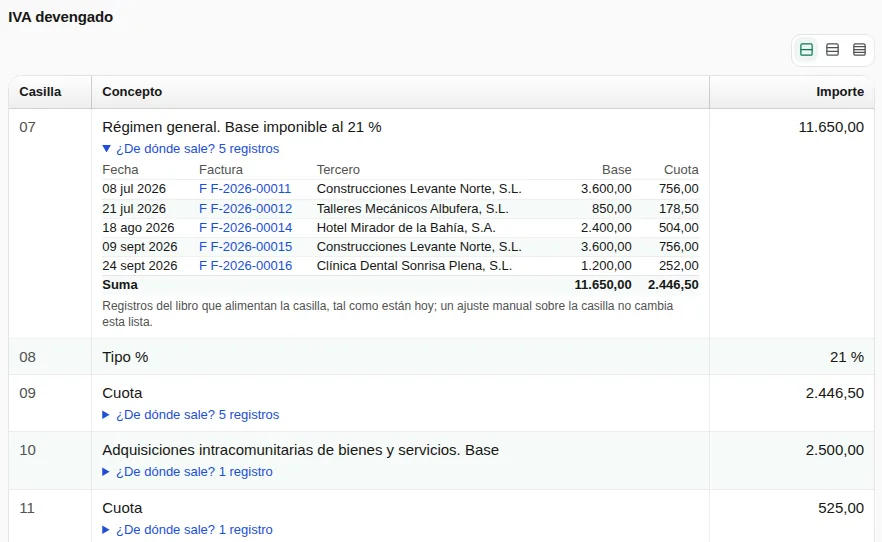The width and height of the screenshot is (882, 542).
Task: Click casilla 09 importe 2.446,50
Action: pyautogui.click(x=835, y=393)
